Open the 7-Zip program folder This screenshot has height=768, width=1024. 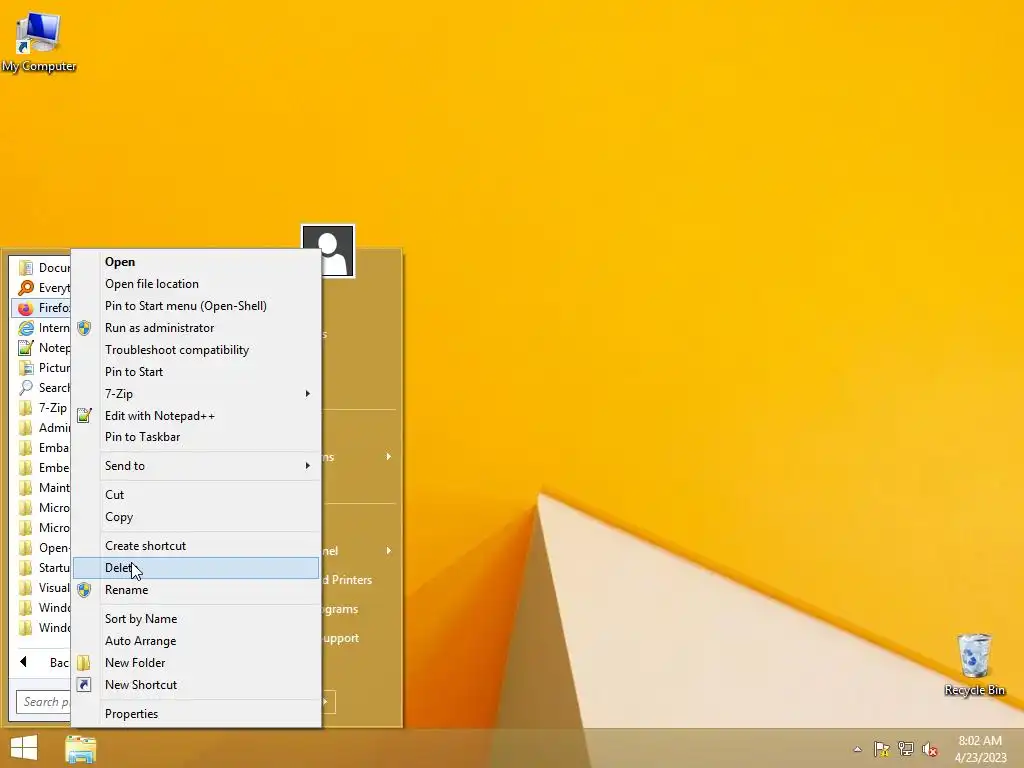pos(42,408)
